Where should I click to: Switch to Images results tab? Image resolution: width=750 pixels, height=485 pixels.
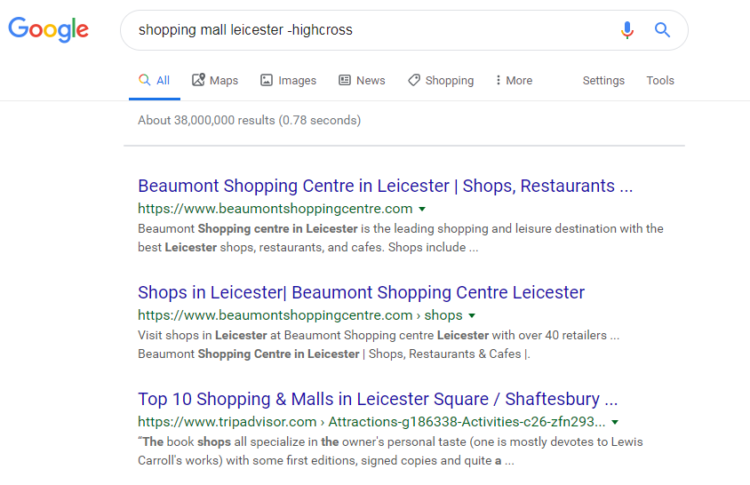click(x=288, y=81)
